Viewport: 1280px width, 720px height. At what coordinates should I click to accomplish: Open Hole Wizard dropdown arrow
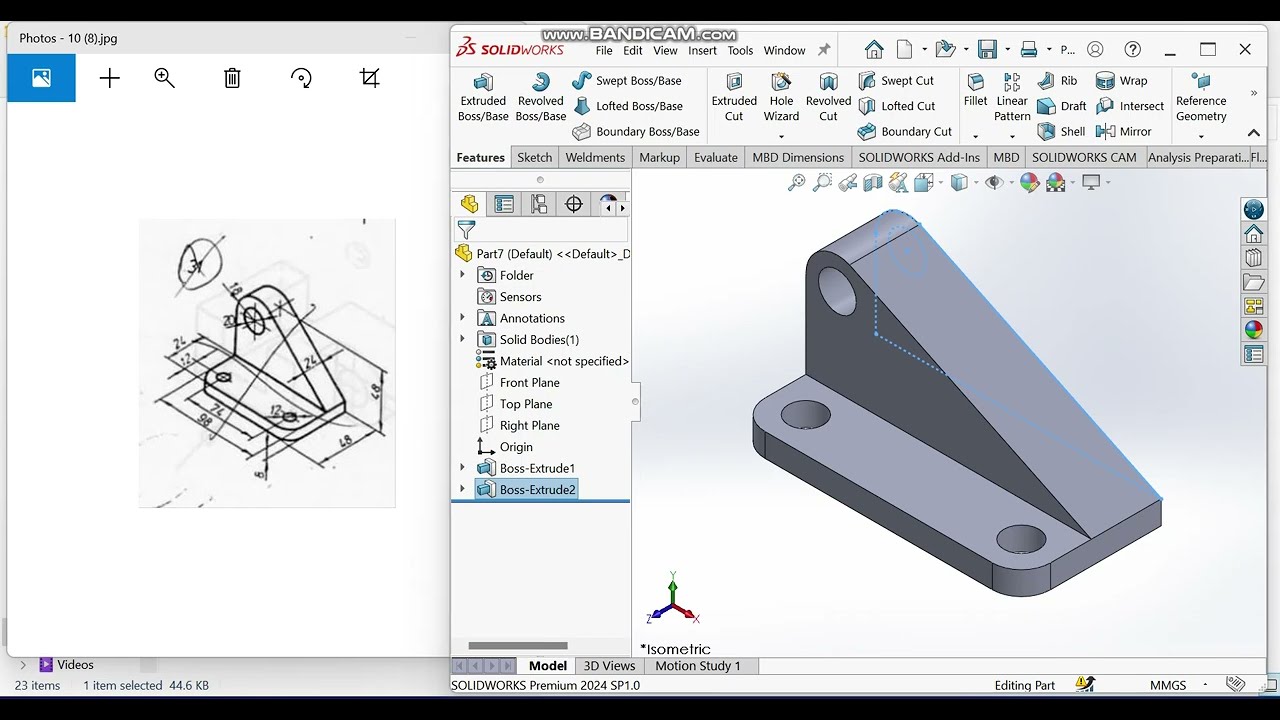tap(781, 136)
